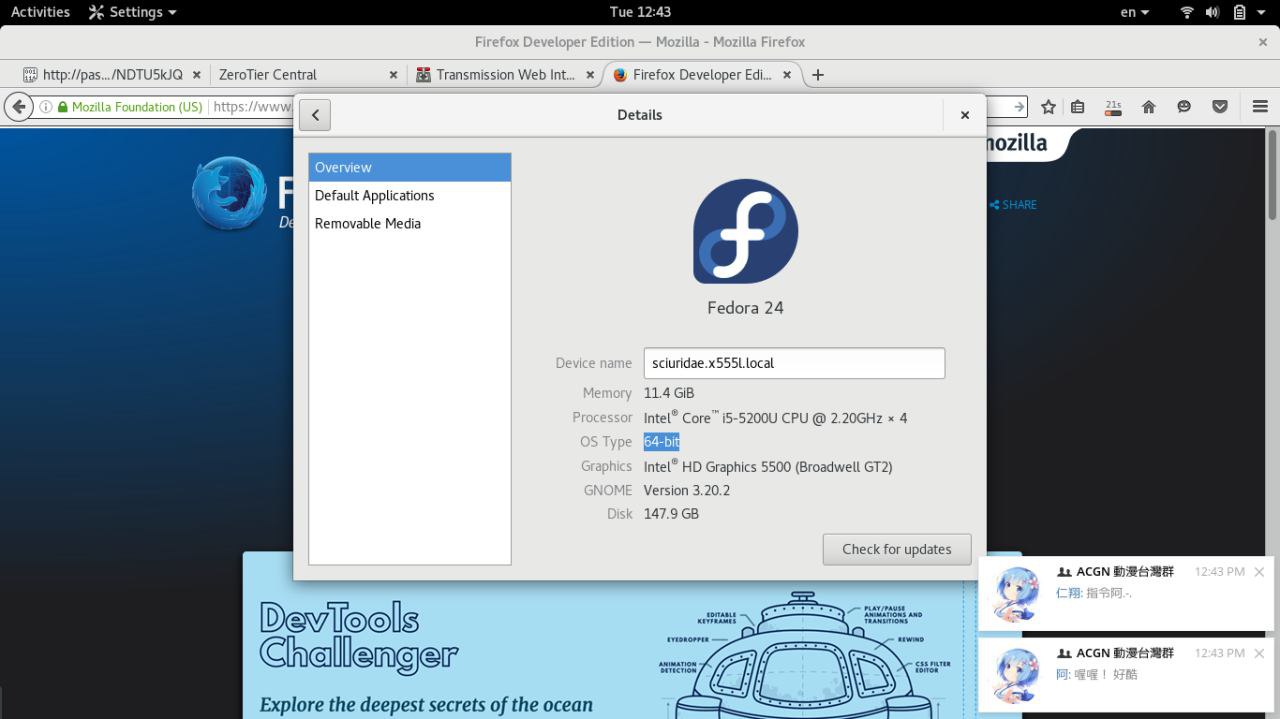Open the Firefox hamburger menu
The image size is (1280, 719).
1259,107
